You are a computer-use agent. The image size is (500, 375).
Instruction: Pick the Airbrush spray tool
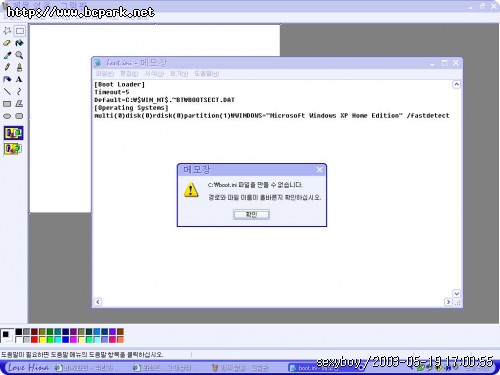pos(7,79)
